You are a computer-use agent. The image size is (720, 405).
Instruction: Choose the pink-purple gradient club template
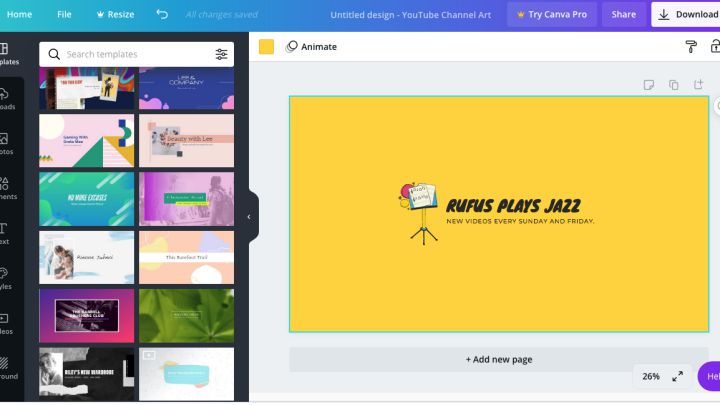87,315
